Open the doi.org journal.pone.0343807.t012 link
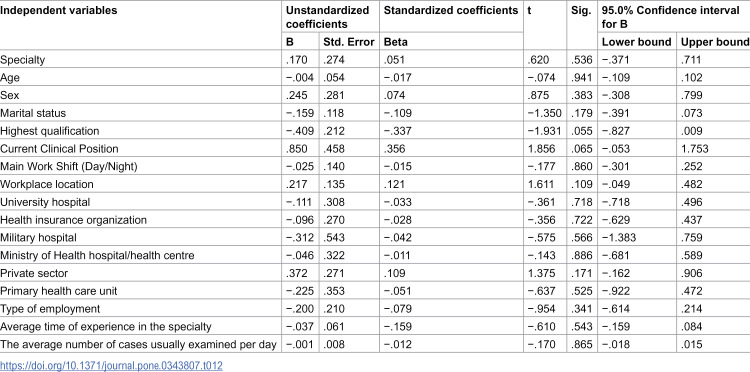The image size is (750, 372). [111, 366]
